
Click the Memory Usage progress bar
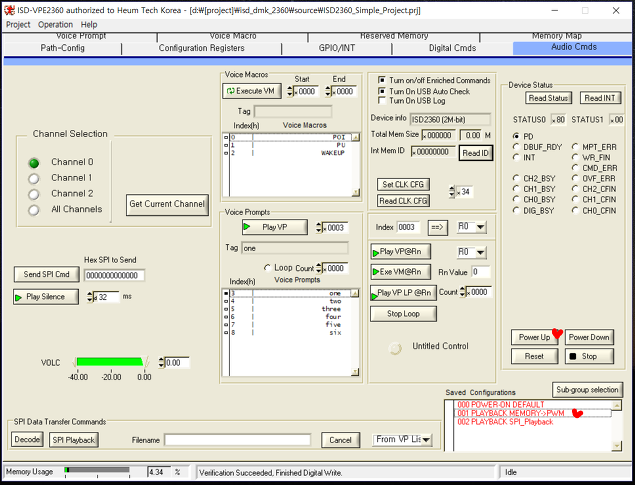(97, 470)
